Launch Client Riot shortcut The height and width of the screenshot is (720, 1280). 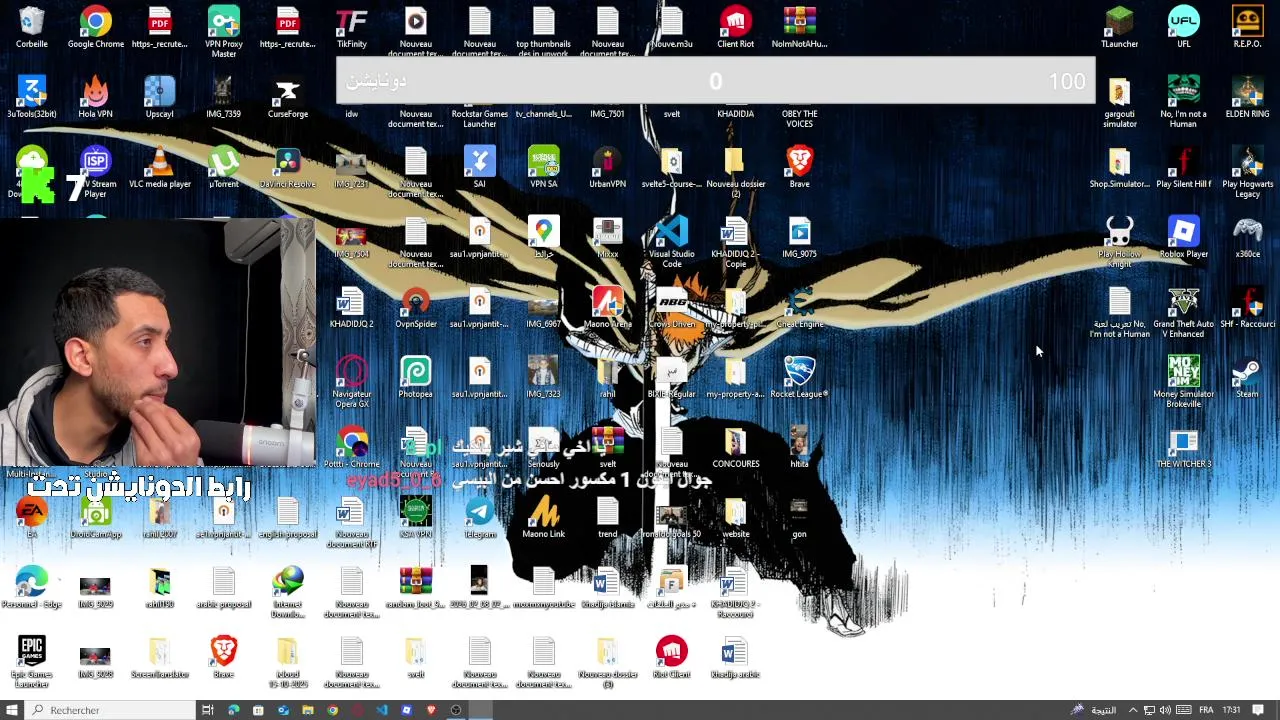coord(736,27)
